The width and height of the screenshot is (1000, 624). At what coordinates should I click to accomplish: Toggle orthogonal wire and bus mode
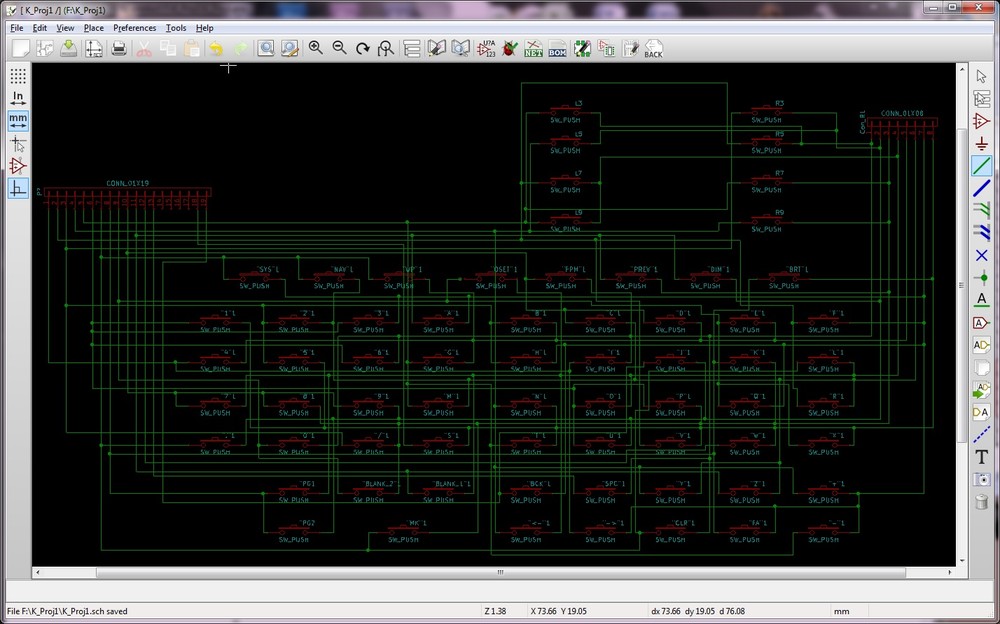pos(18,188)
